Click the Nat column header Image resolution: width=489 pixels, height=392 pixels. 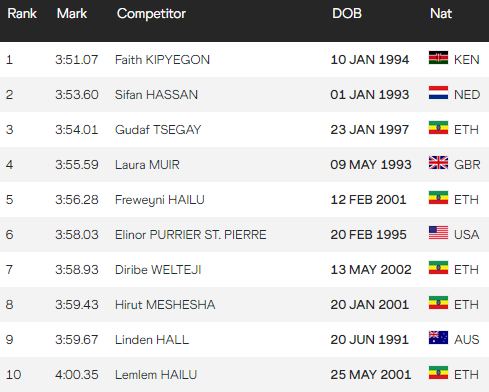[441, 14]
